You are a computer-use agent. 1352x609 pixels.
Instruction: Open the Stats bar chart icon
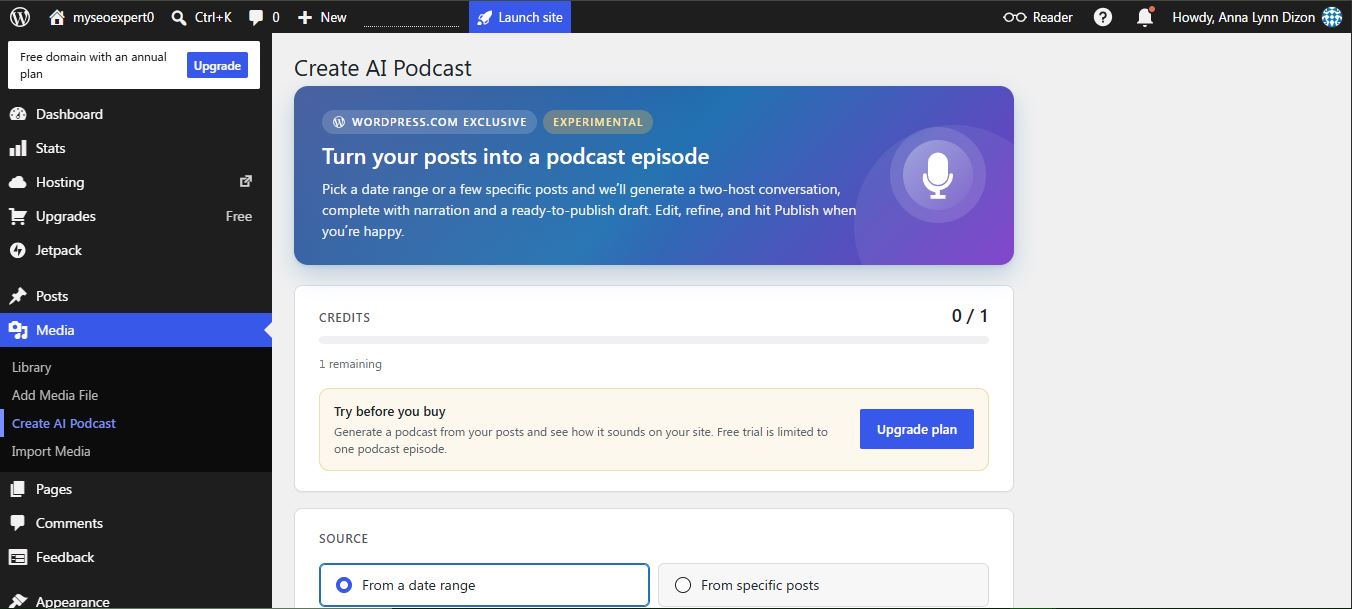pyautogui.click(x=18, y=148)
